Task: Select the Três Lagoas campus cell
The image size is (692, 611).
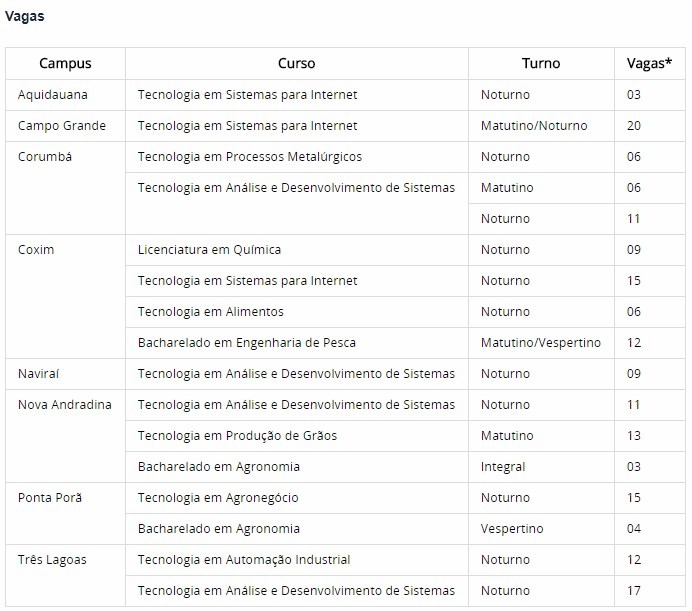Action: [52, 560]
